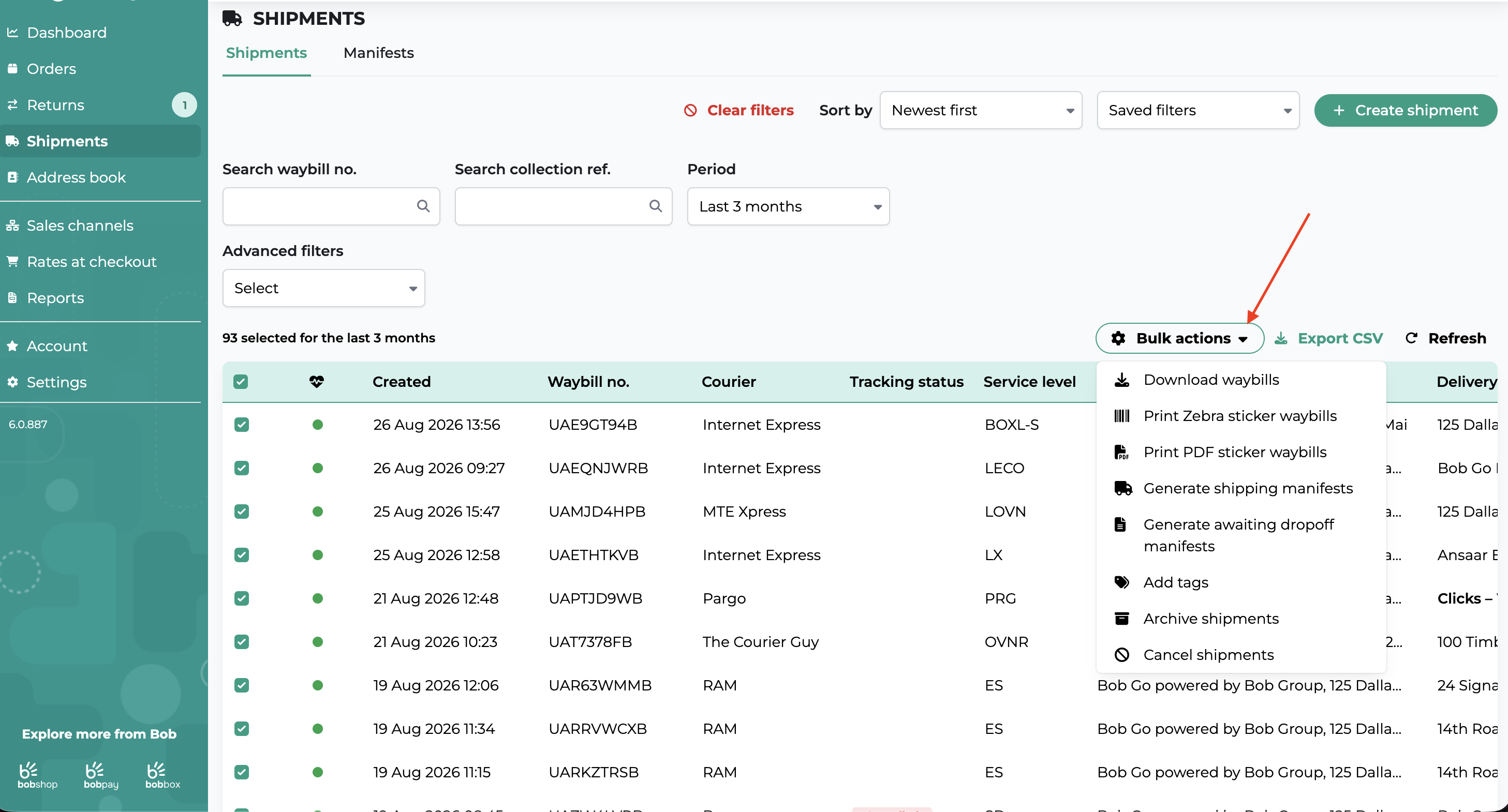
Task: Open the Saved filters dropdown
Action: pos(1197,110)
